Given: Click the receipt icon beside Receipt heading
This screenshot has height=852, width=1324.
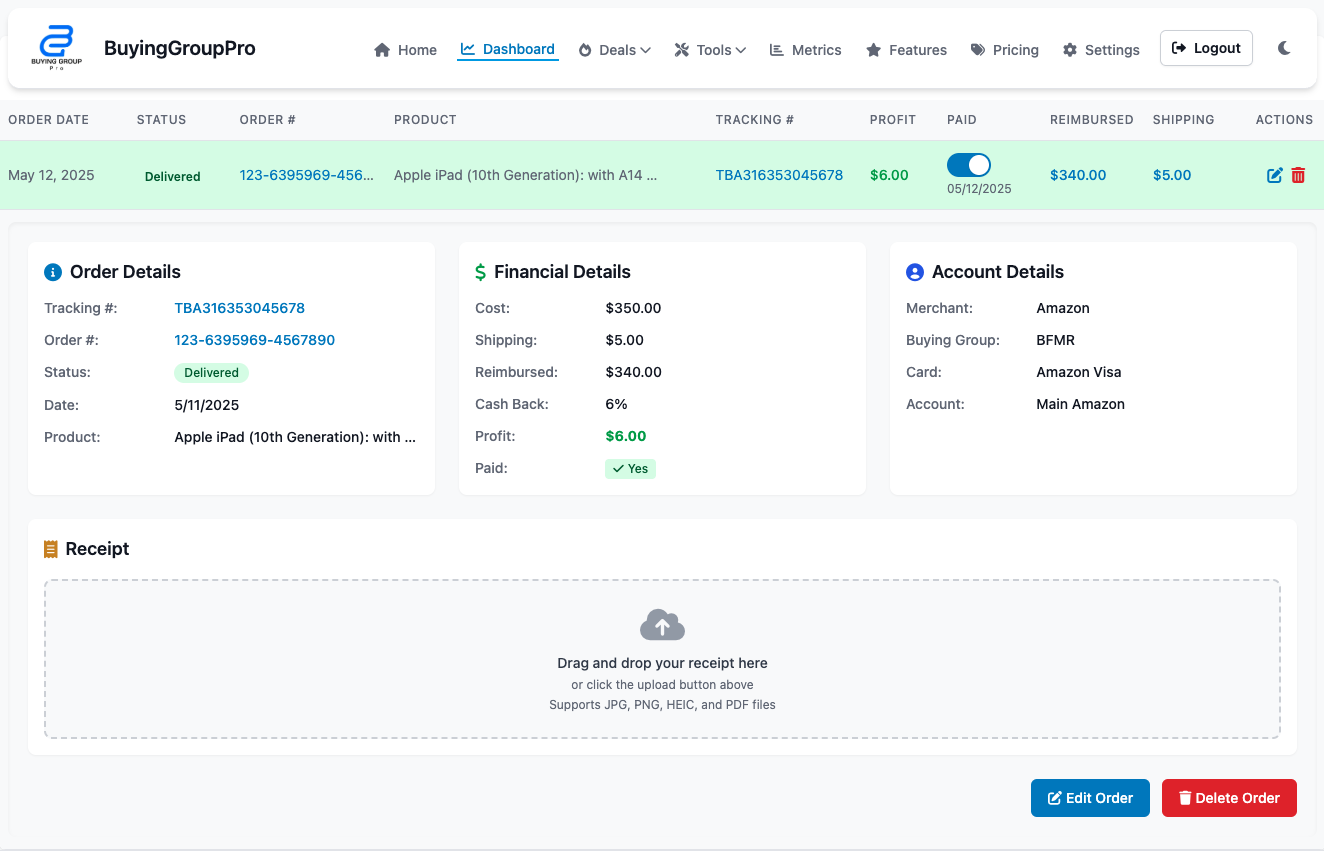Looking at the screenshot, I should click(51, 549).
